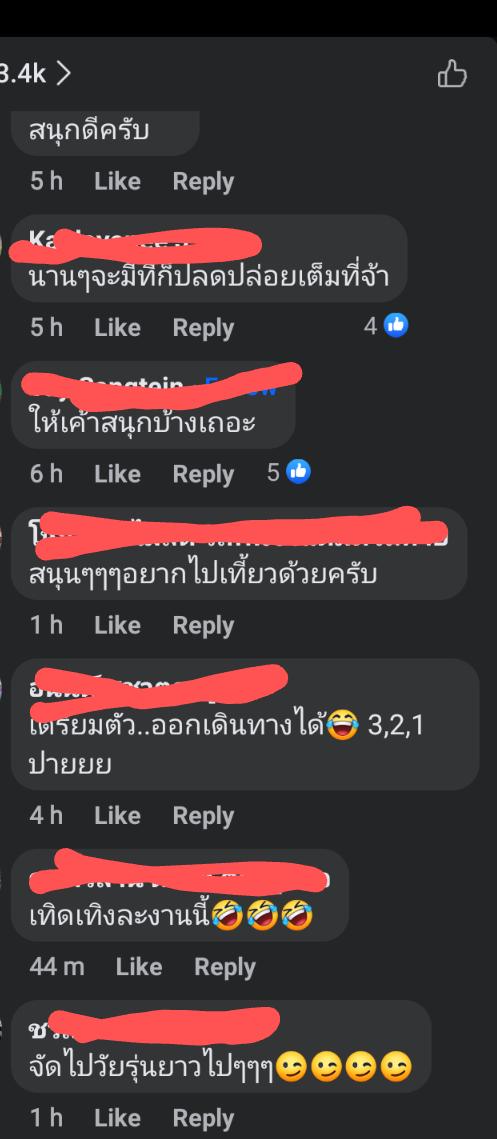
Task: Open the reactions list chevron beside 3.4k
Action: pyautogui.click(x=64, y=73)
